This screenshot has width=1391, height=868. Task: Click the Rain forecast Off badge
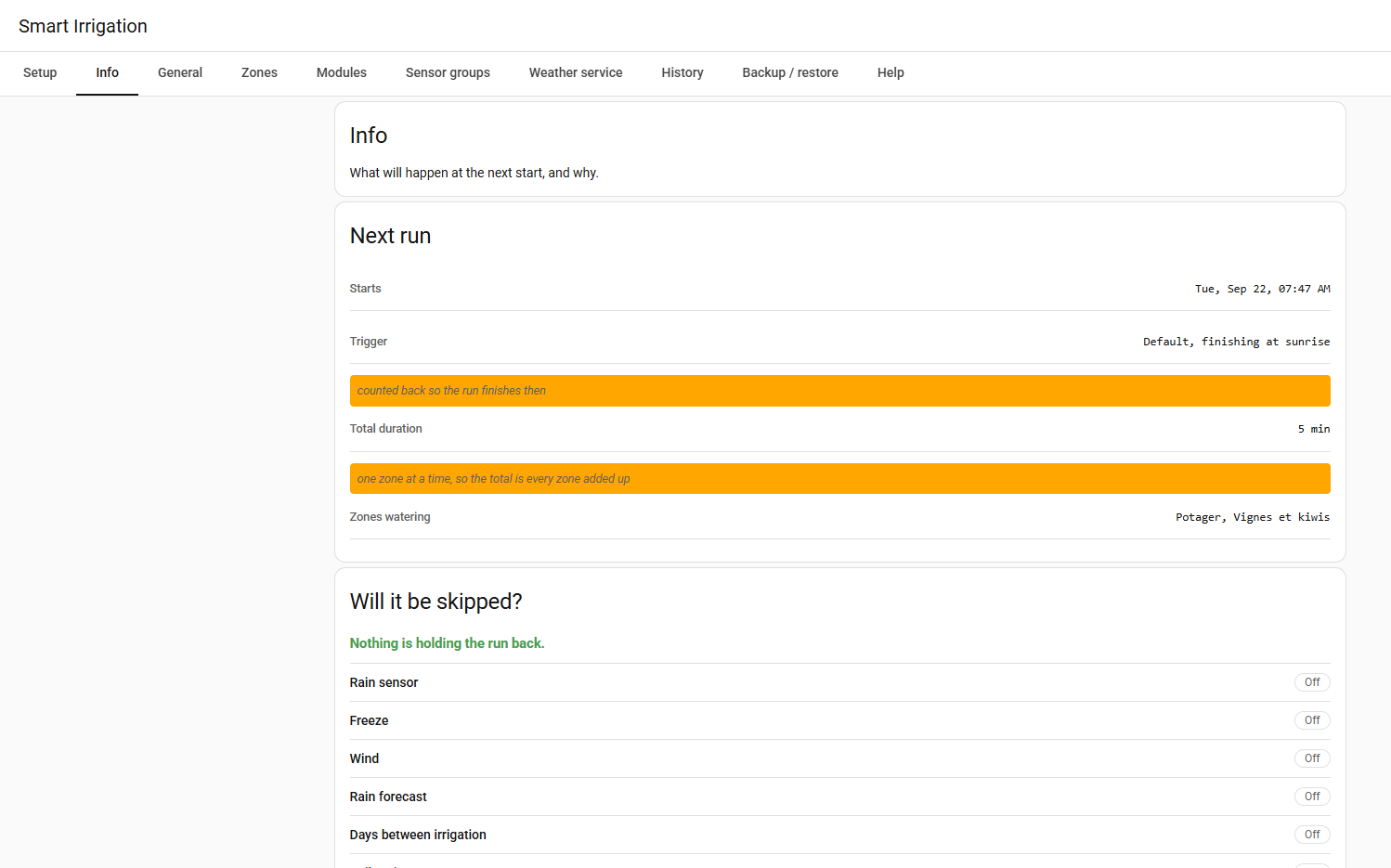1312,797
